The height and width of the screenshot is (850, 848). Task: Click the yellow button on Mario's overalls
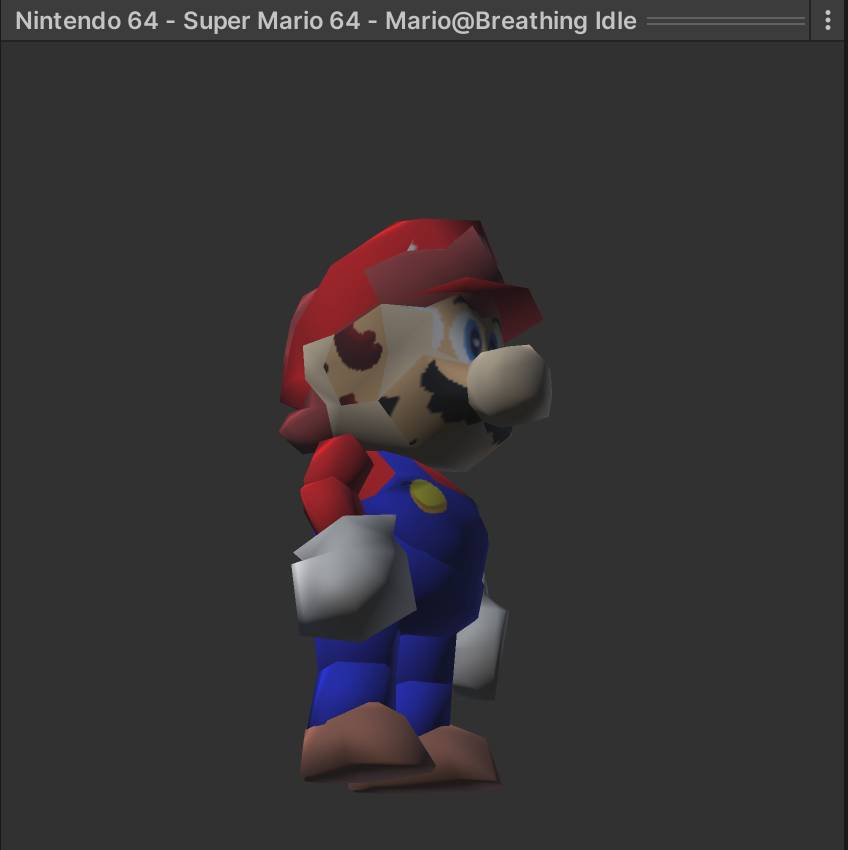(429, 494)
